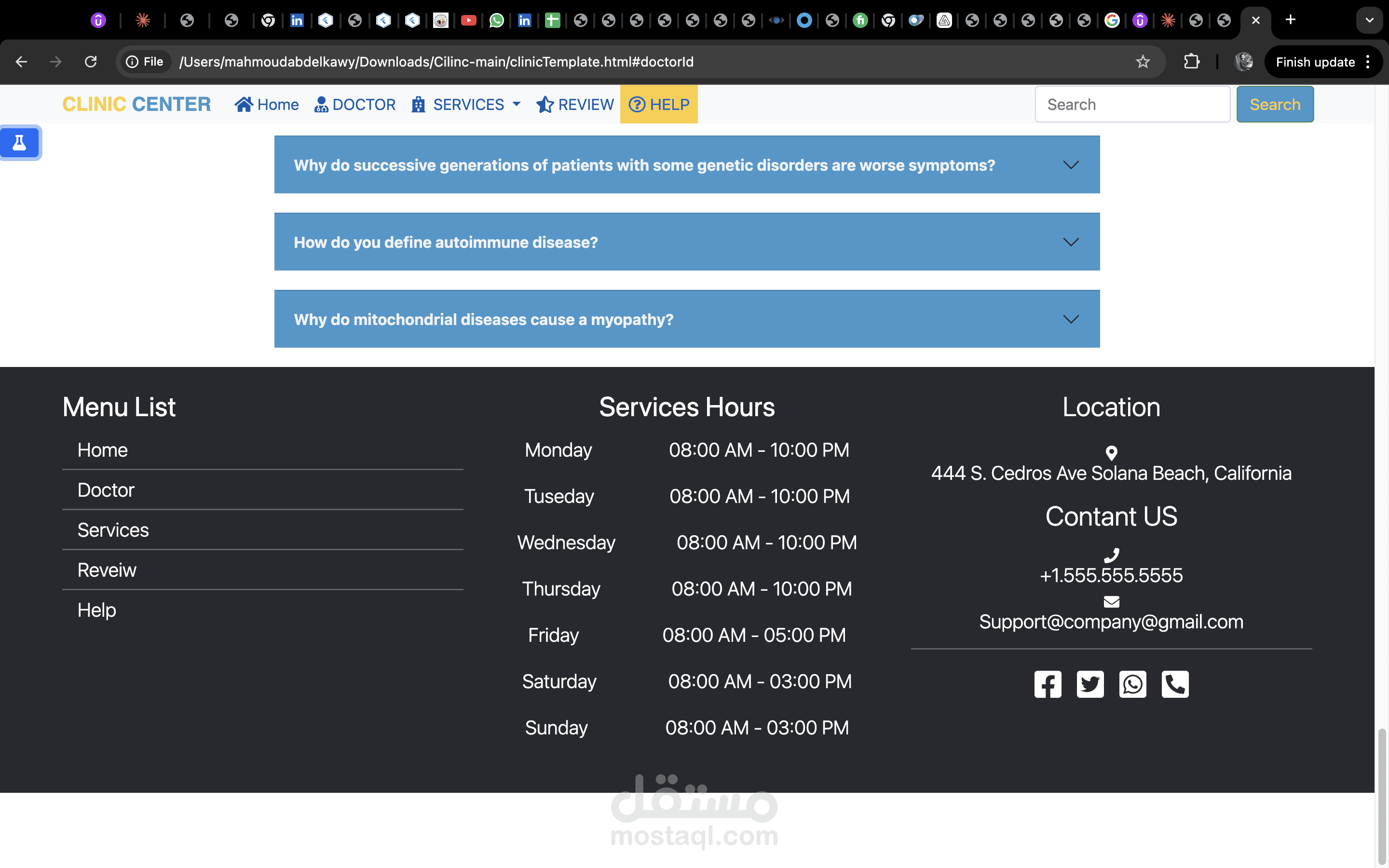Screen dimensions: 1389x868
Task: Click the blue flask extension button
Action: click(x=19, y=142)
